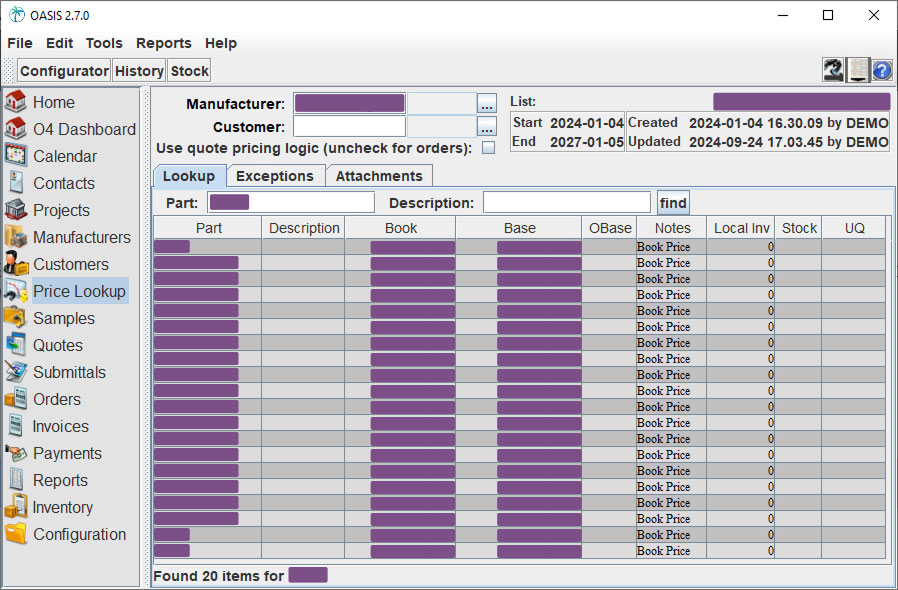This screenshot has height=590, width=898.
Task: Go to Manufacturers in the sidebar
Action: click(81, 237)
